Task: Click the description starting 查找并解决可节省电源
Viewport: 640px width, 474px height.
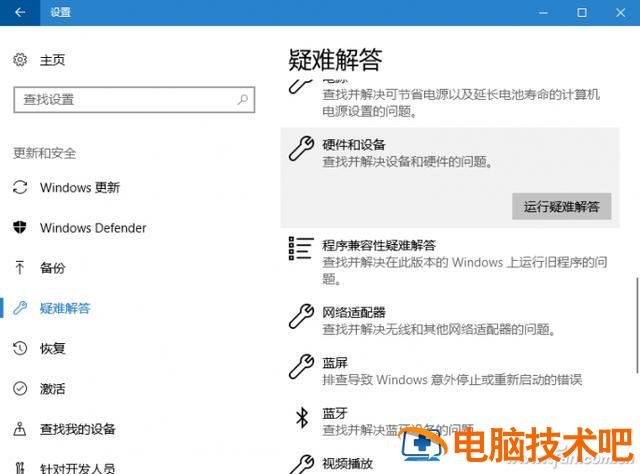Action: coord(461,102)
